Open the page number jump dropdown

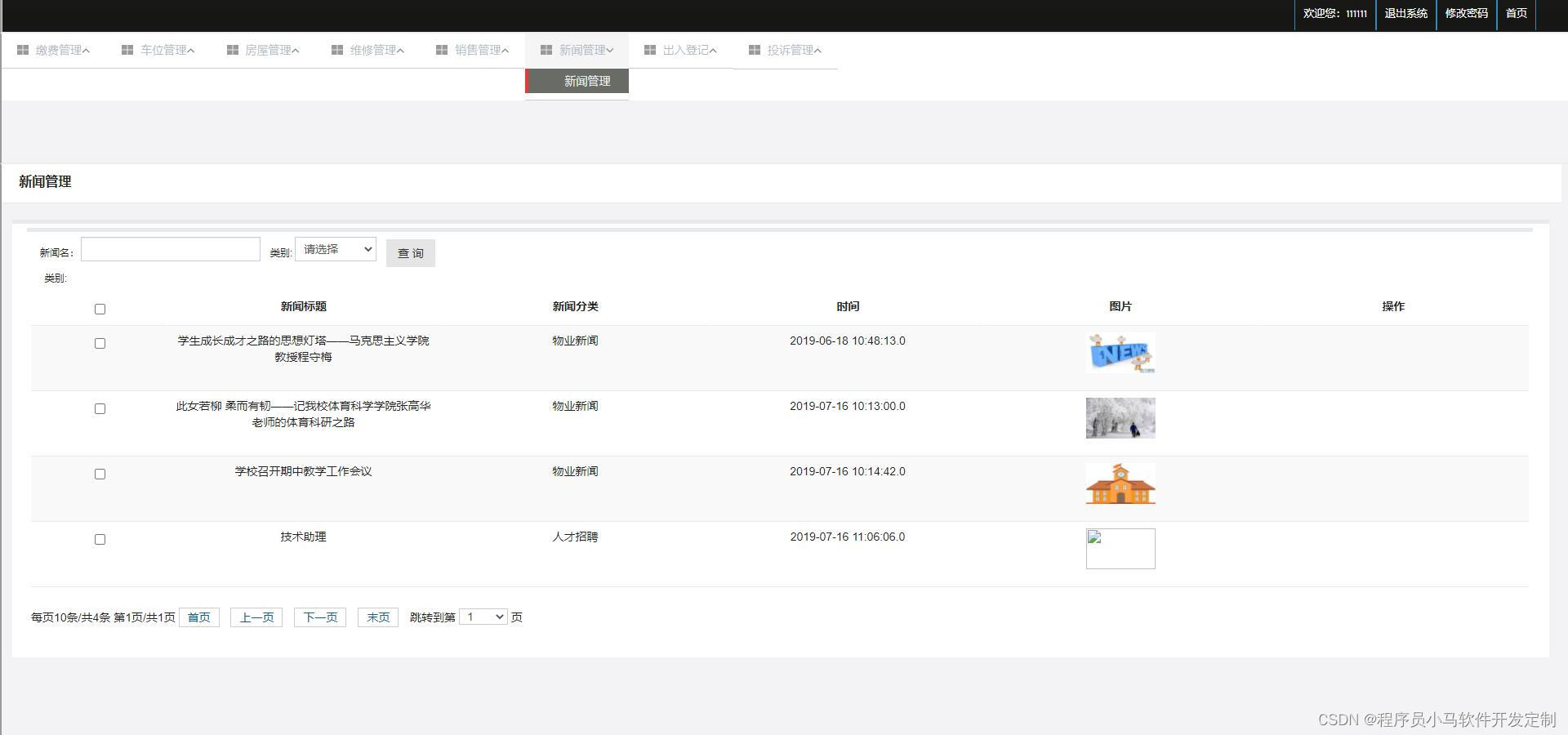click(483, 617)
